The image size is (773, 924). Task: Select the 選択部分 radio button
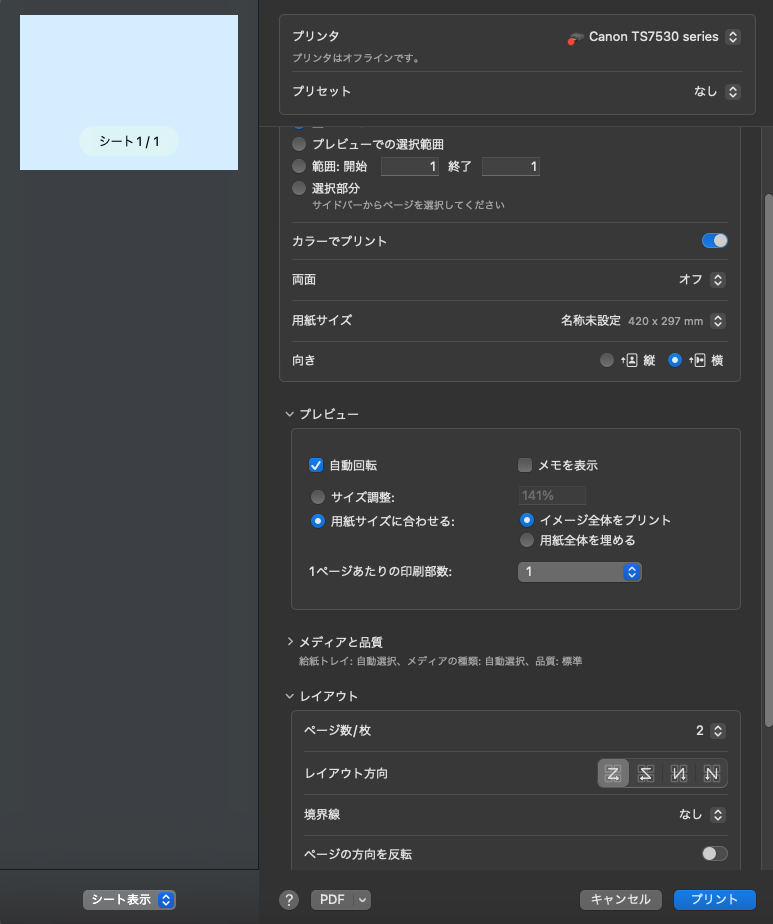pyautogui.click(x=299, y=188)
